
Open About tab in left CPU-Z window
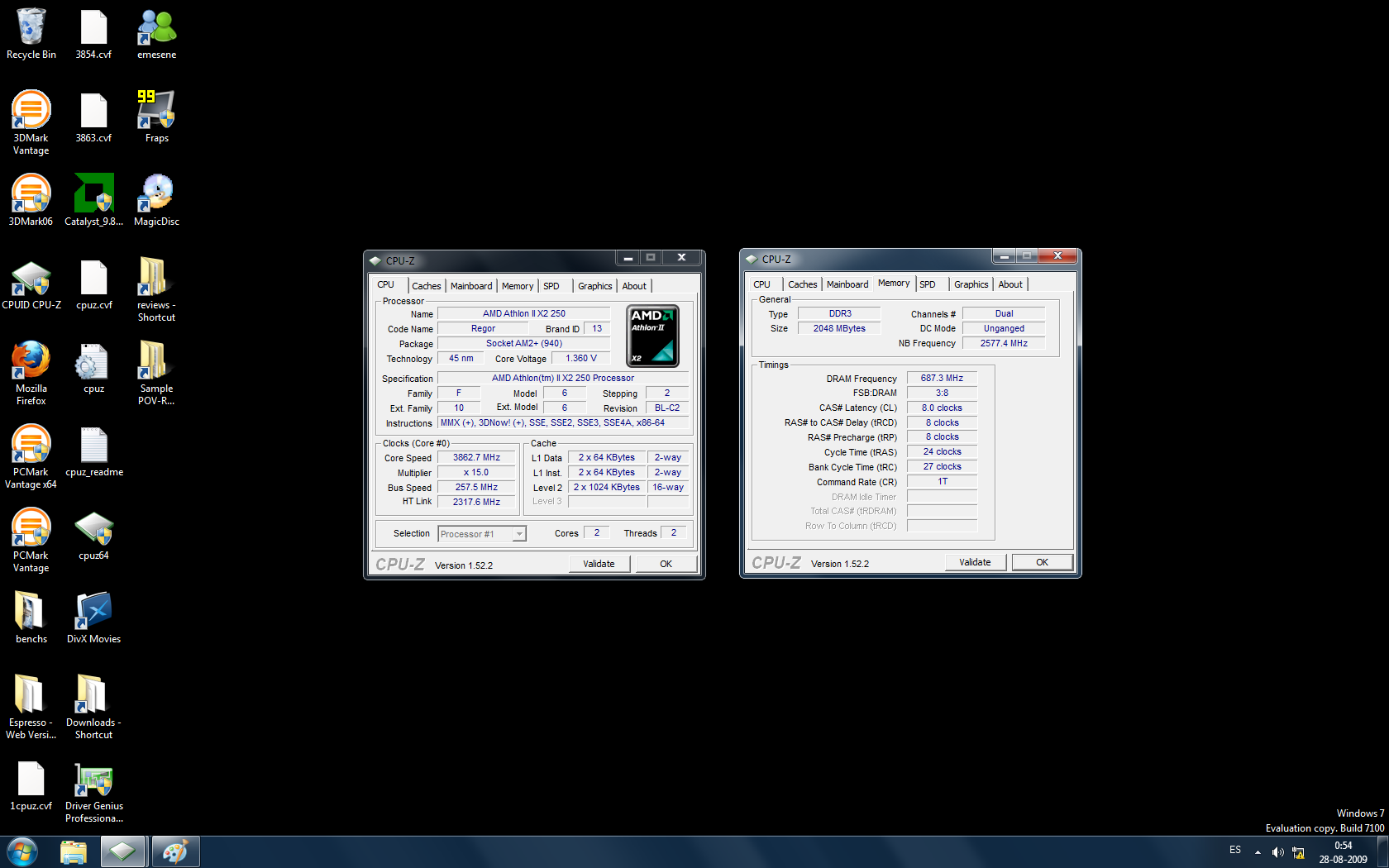634,286
